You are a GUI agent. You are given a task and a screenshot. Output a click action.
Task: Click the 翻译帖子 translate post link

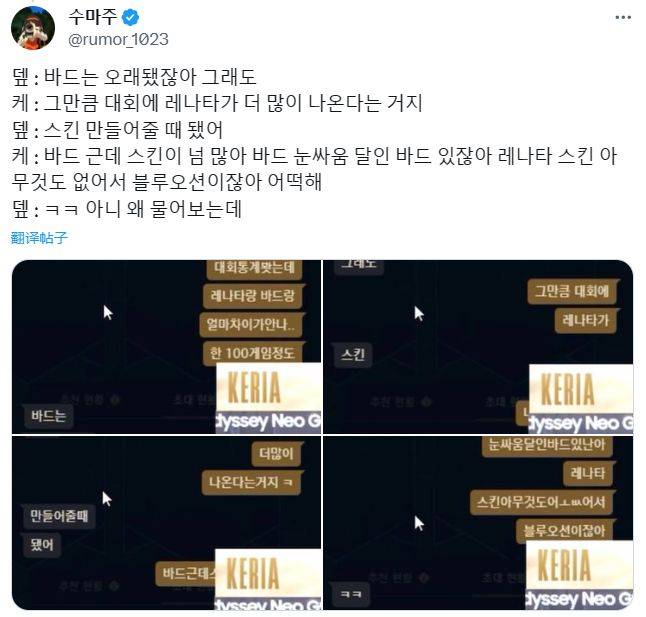[39, 238]
